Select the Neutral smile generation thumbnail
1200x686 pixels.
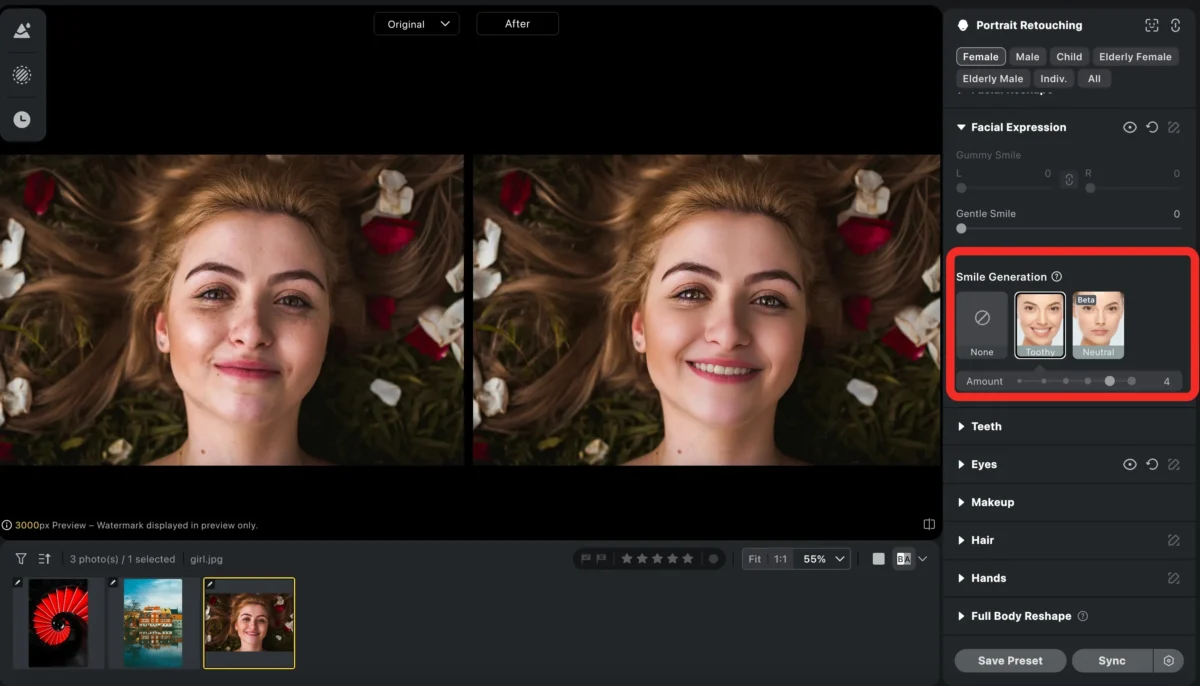(1098, 325)
